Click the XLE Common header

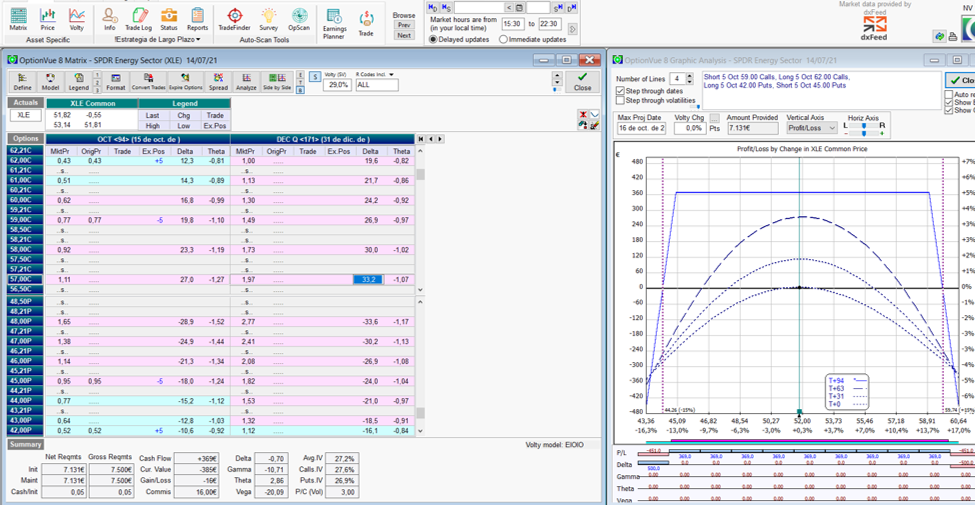pyautogui.click(x=91, y=103)
